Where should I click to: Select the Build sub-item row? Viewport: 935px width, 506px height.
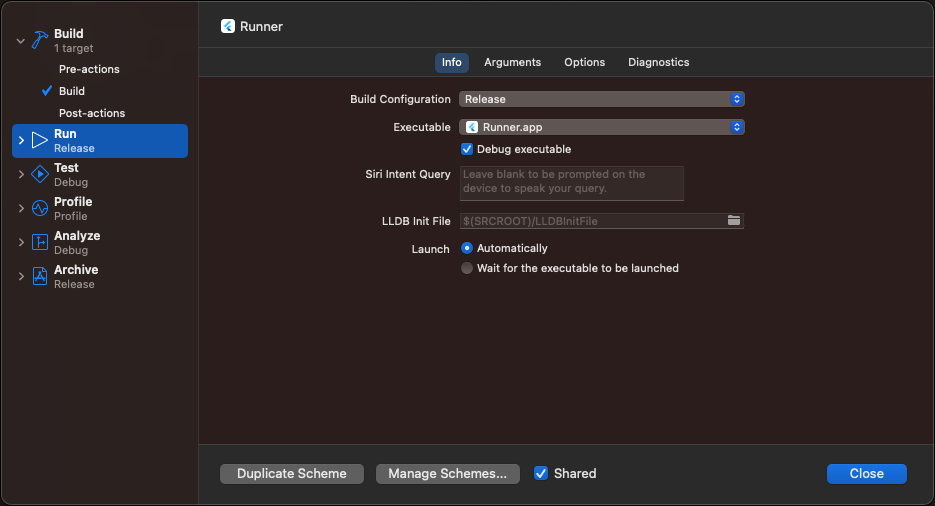[72, 91]
